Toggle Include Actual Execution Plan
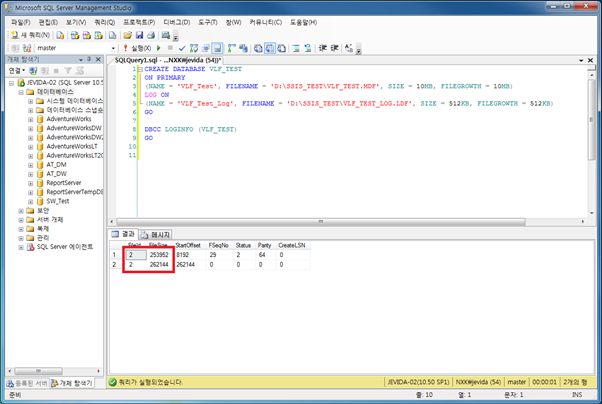This screenshot has width=602, height=404. click(232, 48)
